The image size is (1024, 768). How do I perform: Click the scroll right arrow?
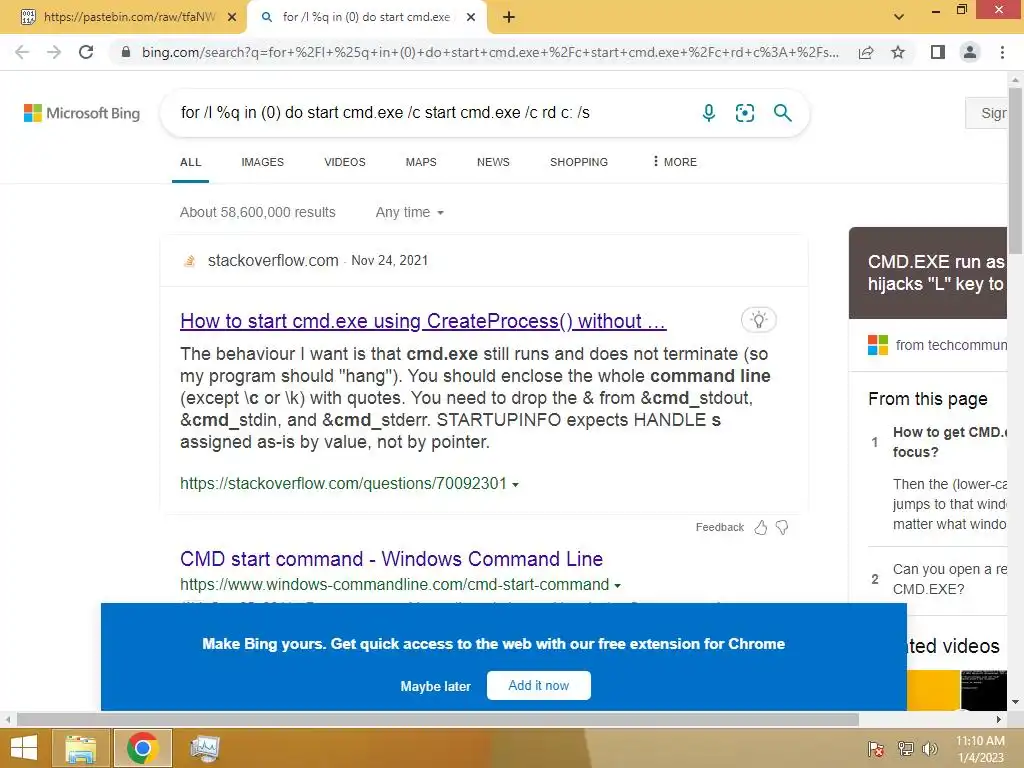pyautogui.click(x=999, y=719)
